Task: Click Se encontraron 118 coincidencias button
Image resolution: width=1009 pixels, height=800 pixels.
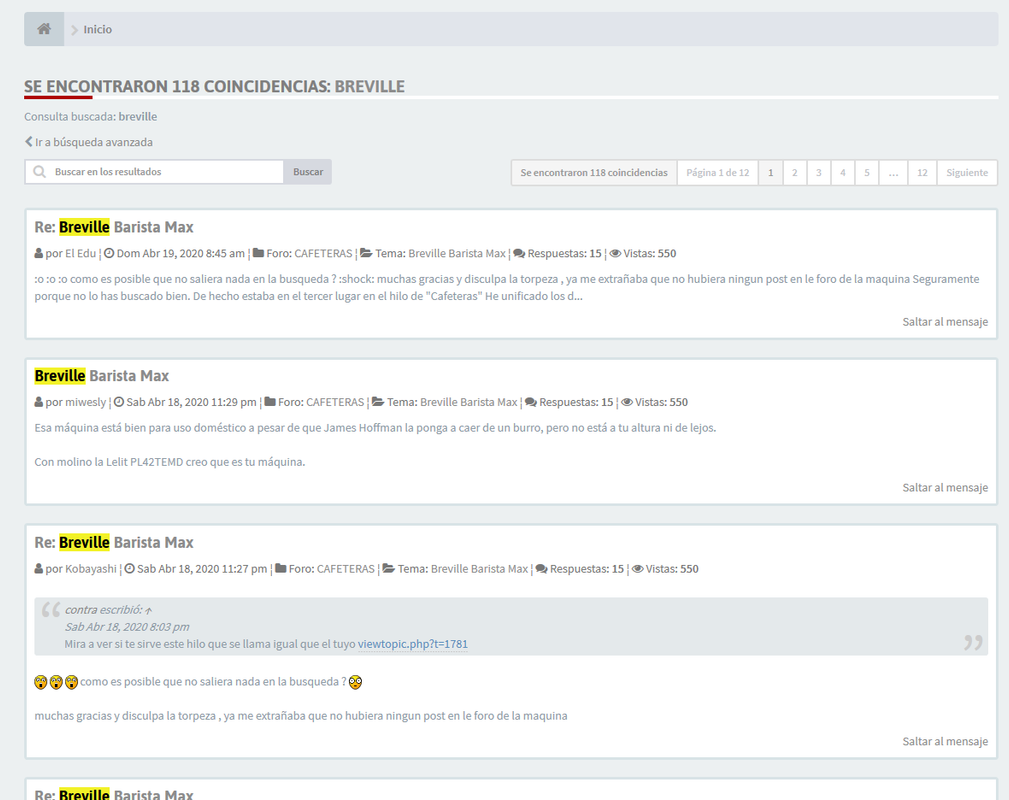Action: click(x=594, y=172)
